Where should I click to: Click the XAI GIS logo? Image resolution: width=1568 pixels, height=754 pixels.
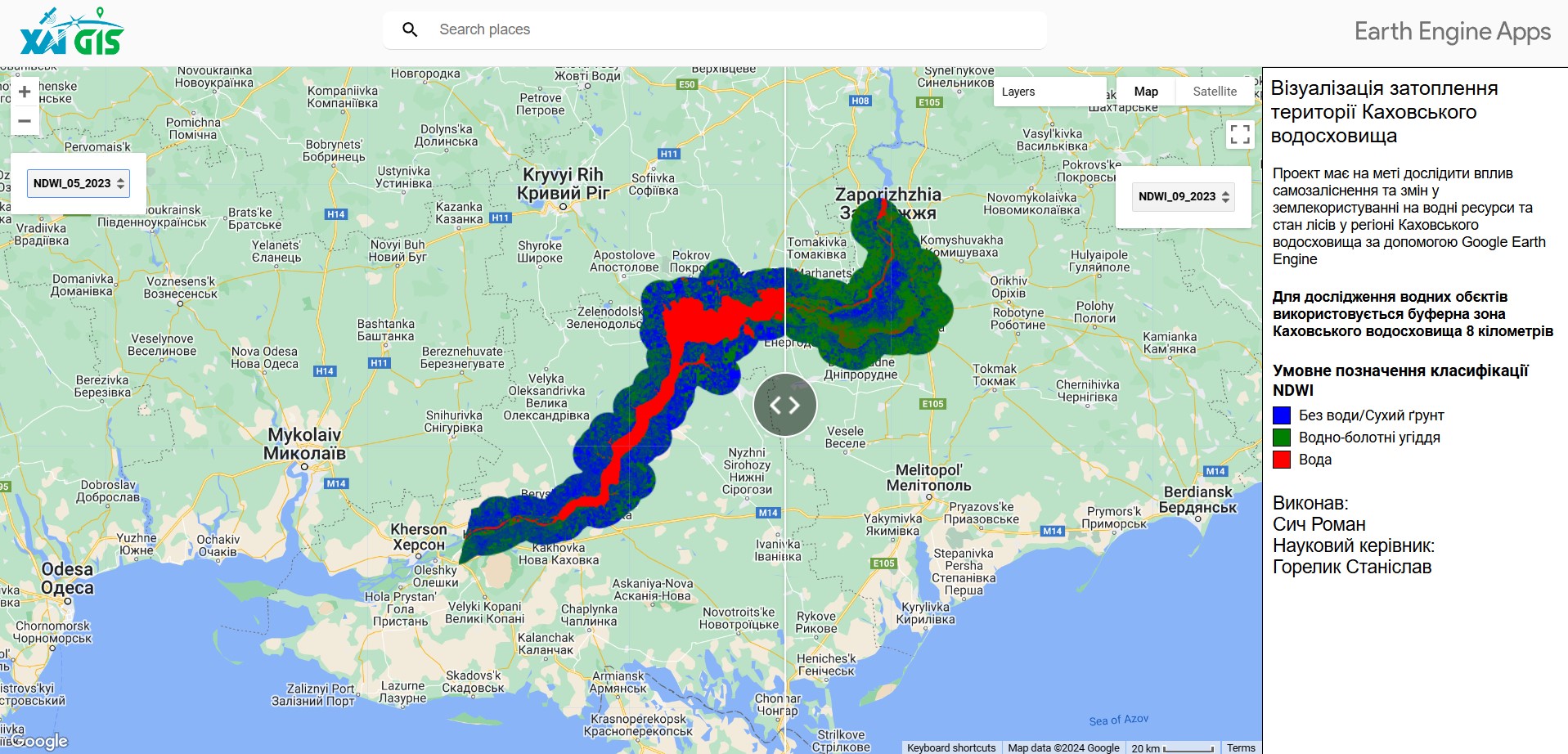point(72,32)
